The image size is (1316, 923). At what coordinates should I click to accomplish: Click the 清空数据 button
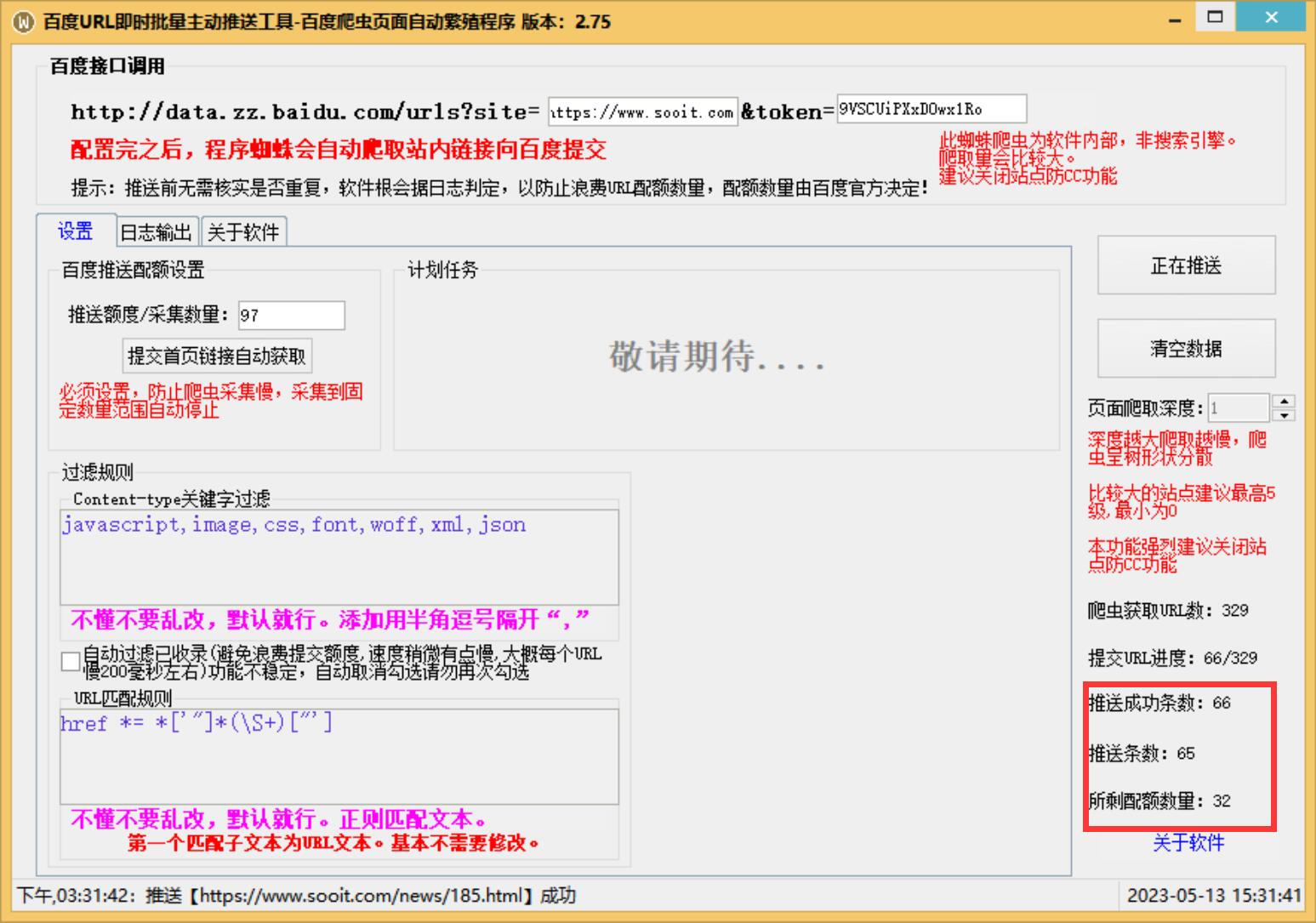tap(1186, 348)
